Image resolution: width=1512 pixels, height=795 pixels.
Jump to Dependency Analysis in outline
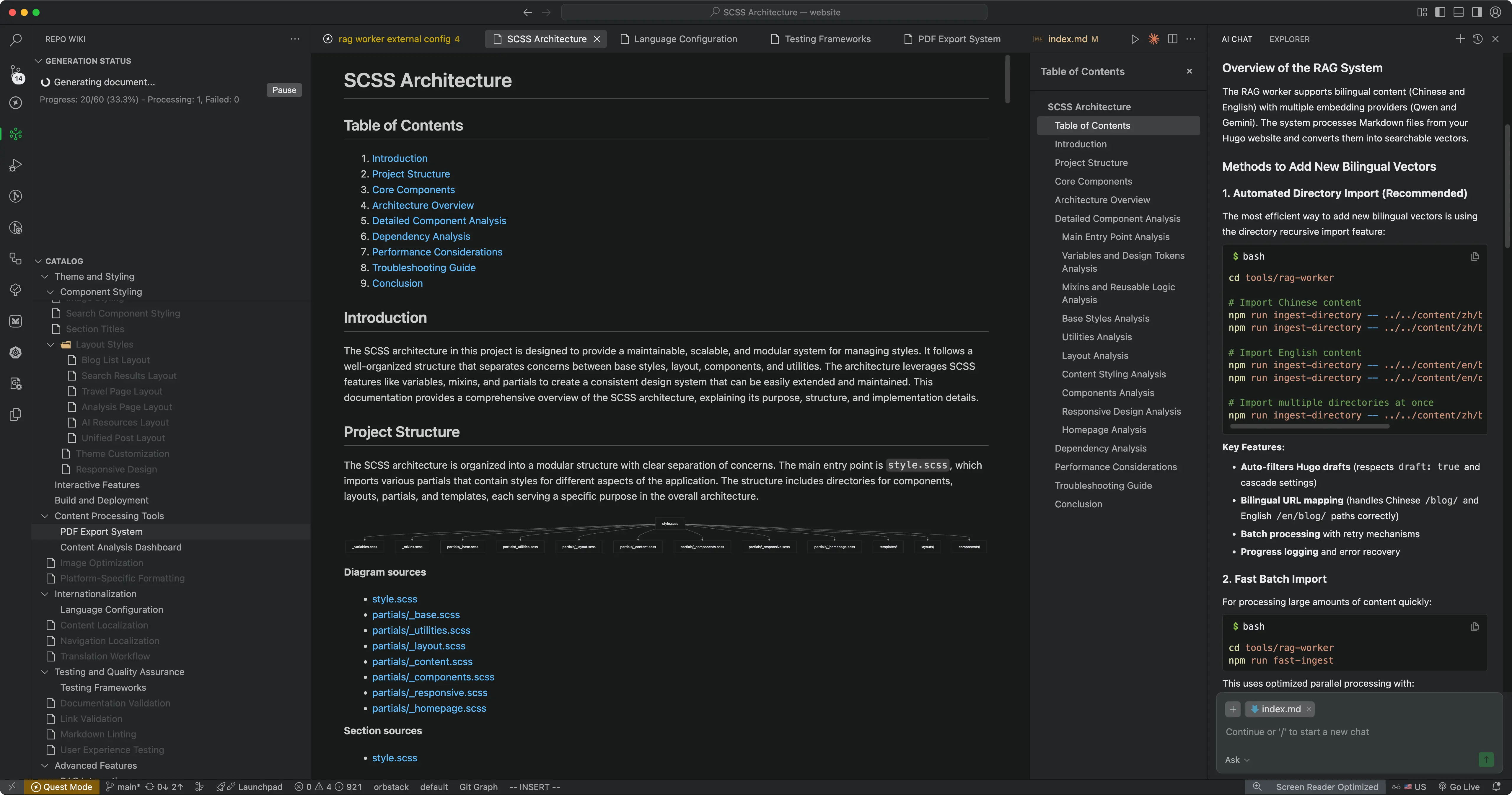coord(1100,449)
